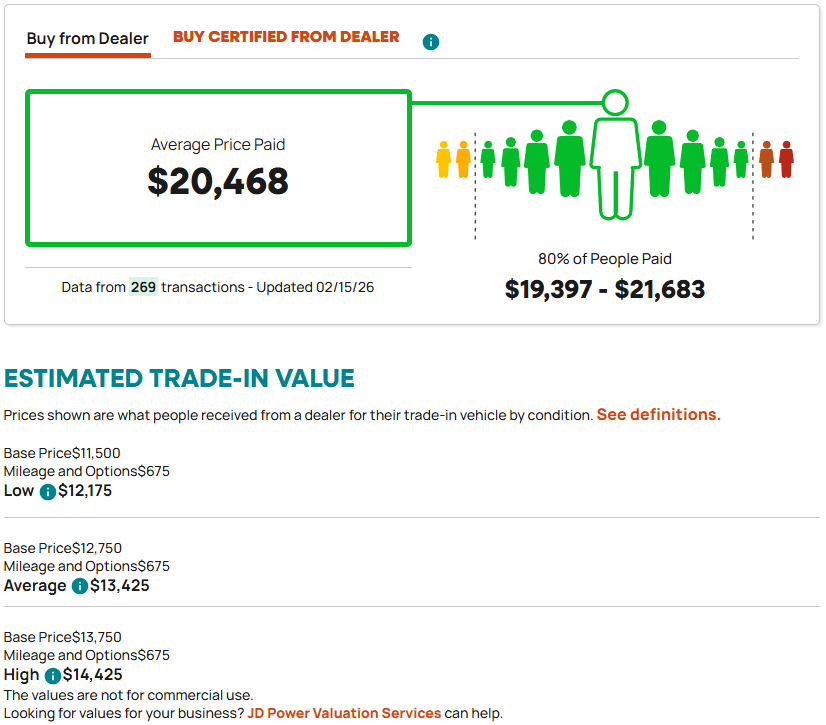Image resolution: width=826 pixels, height=725 pixels.
Task: Click info icon beside Buy Certified tab
Action: tap(431, 42)
